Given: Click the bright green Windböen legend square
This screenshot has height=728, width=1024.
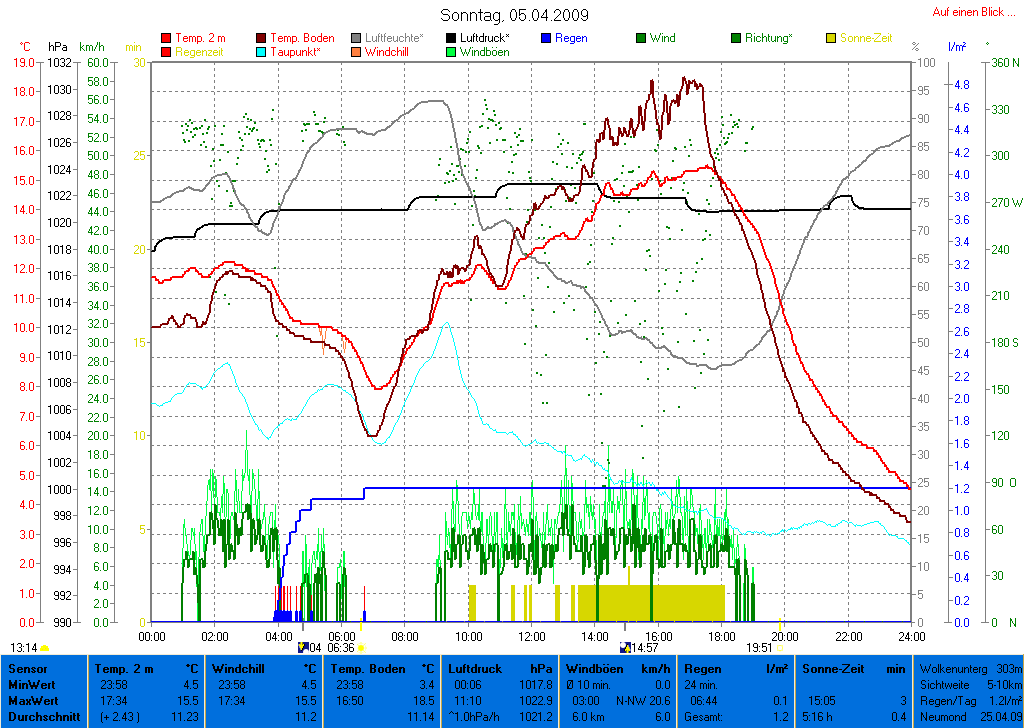Looking at the screenshot, I should [x=452, y=52].
